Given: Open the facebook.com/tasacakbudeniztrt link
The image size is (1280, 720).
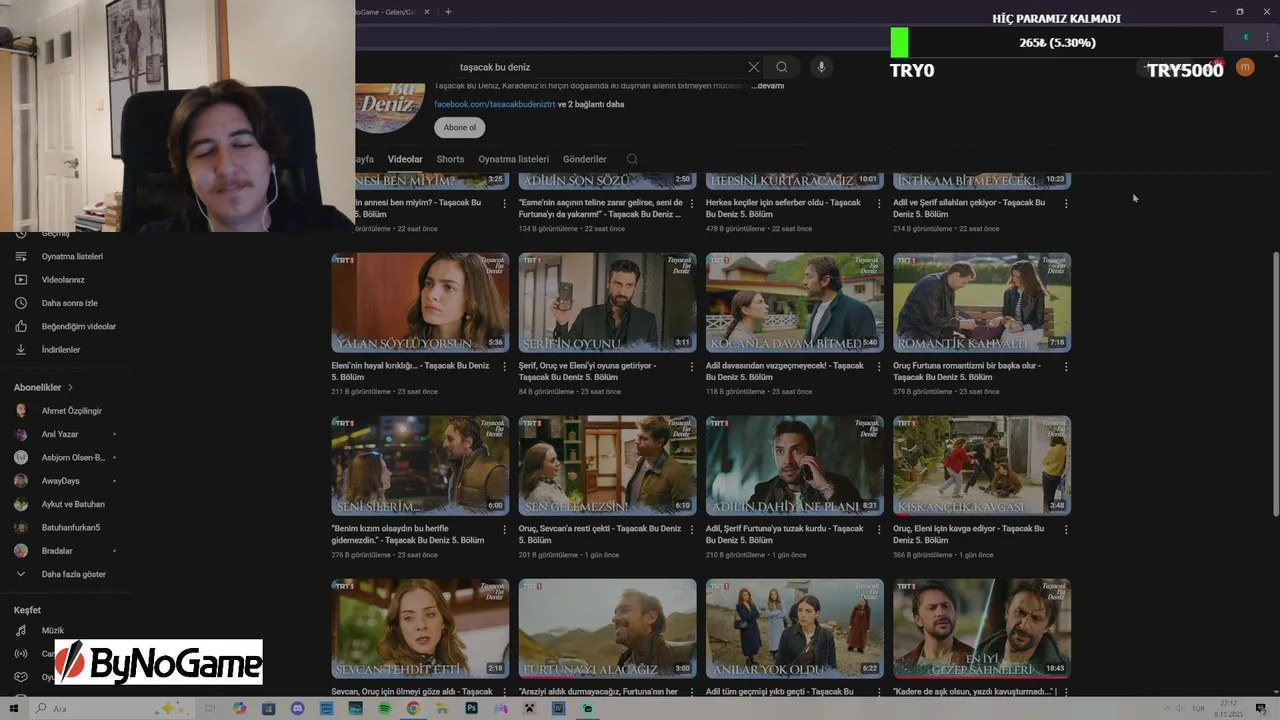Looking at the screenshot, I should [494, 104].
